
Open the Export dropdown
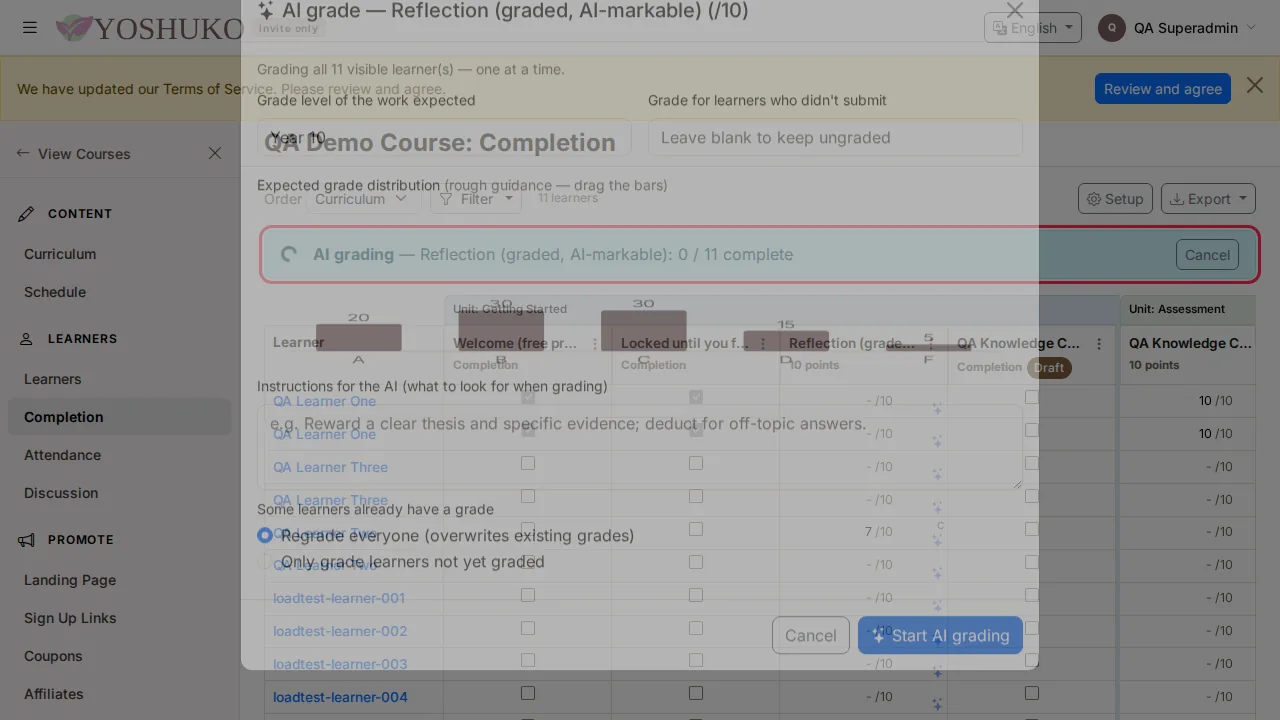point(1208,199)
